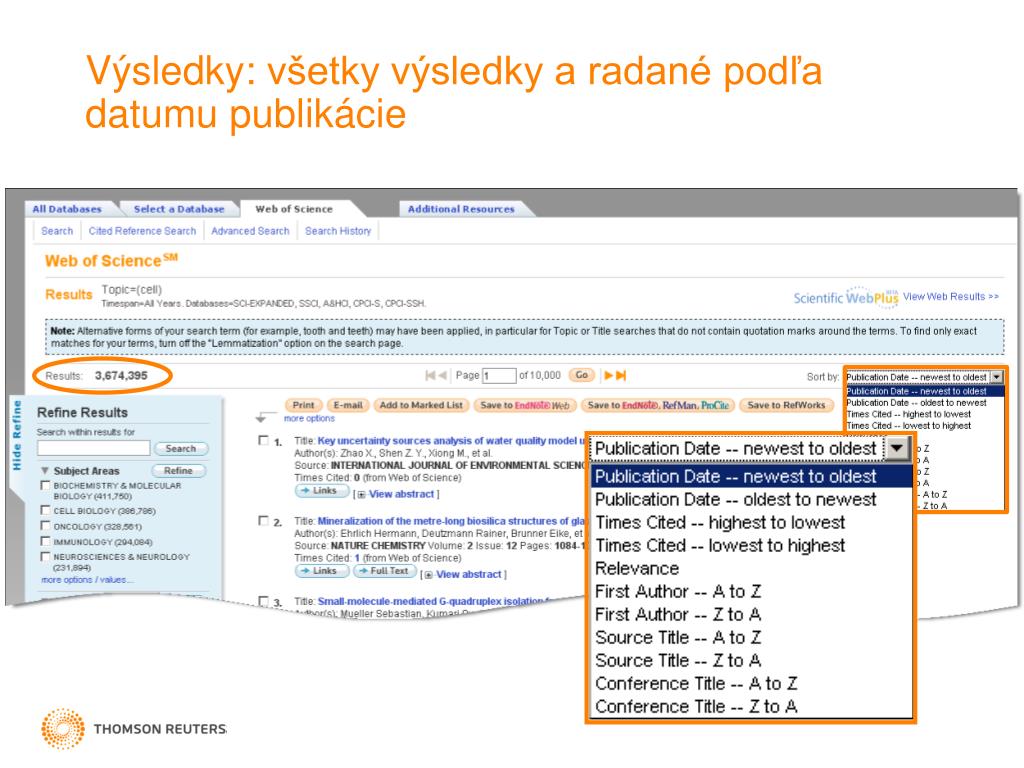Viewport: 1024px width, 768px height.
Task: Open more options link under toolbar
Action: 309,419
